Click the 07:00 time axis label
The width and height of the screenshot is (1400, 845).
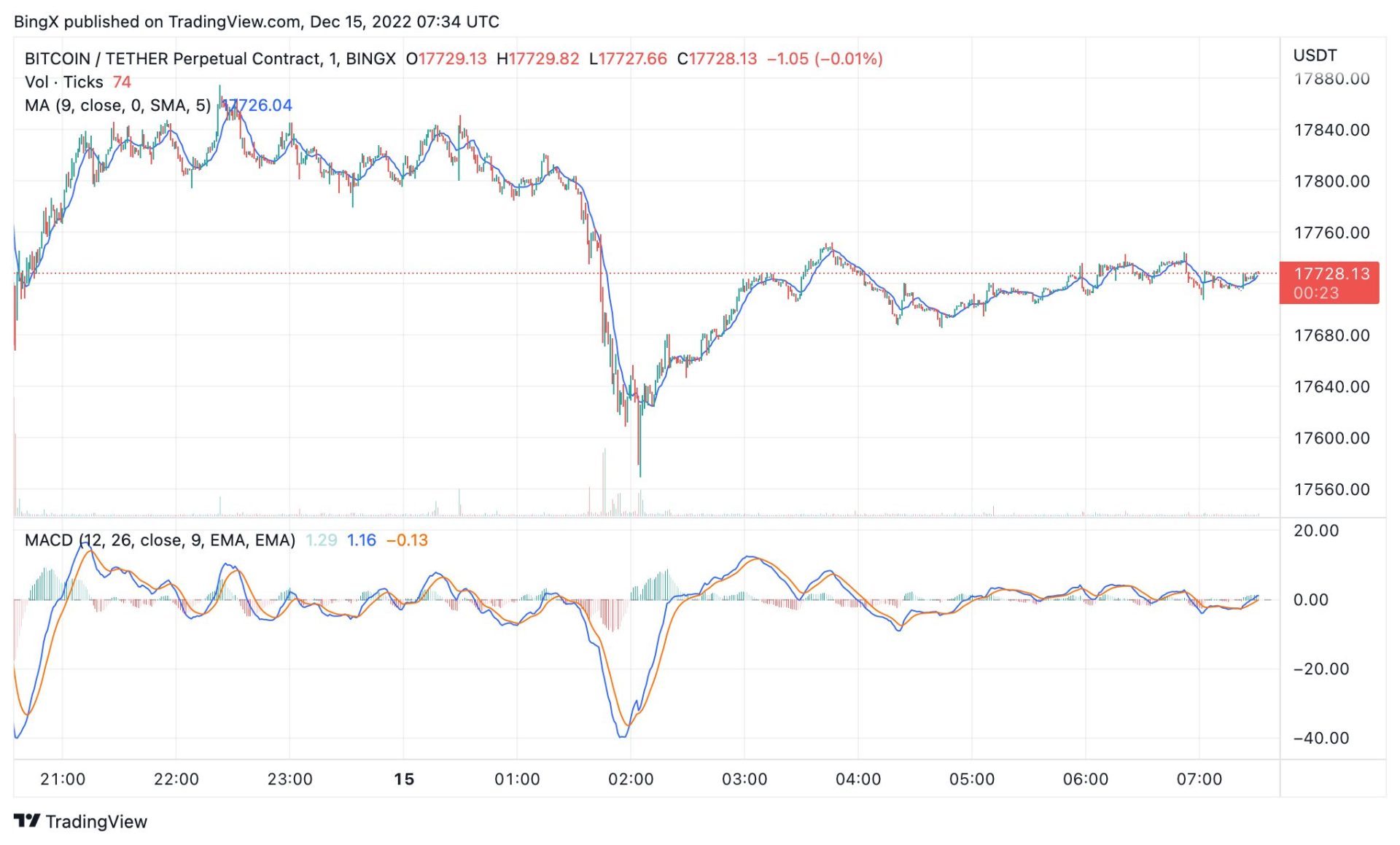(1199, 779)
